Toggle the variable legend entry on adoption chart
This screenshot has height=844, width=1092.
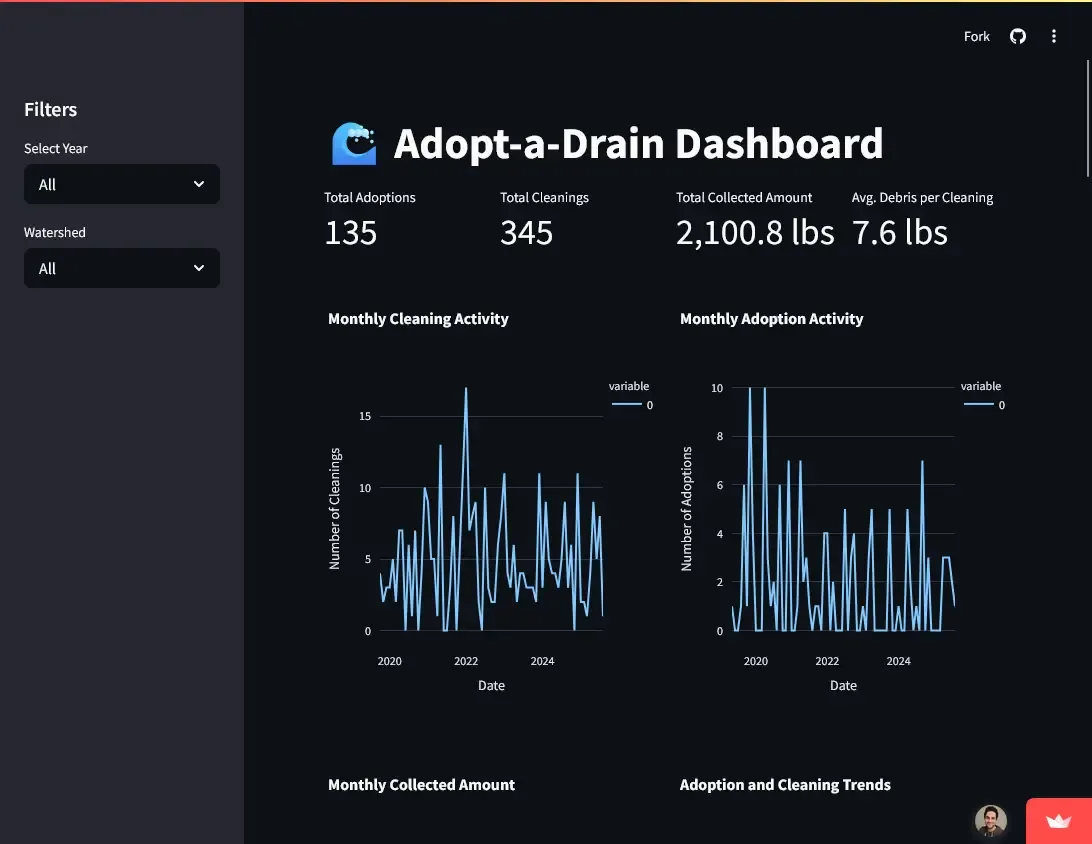point(981,386)
